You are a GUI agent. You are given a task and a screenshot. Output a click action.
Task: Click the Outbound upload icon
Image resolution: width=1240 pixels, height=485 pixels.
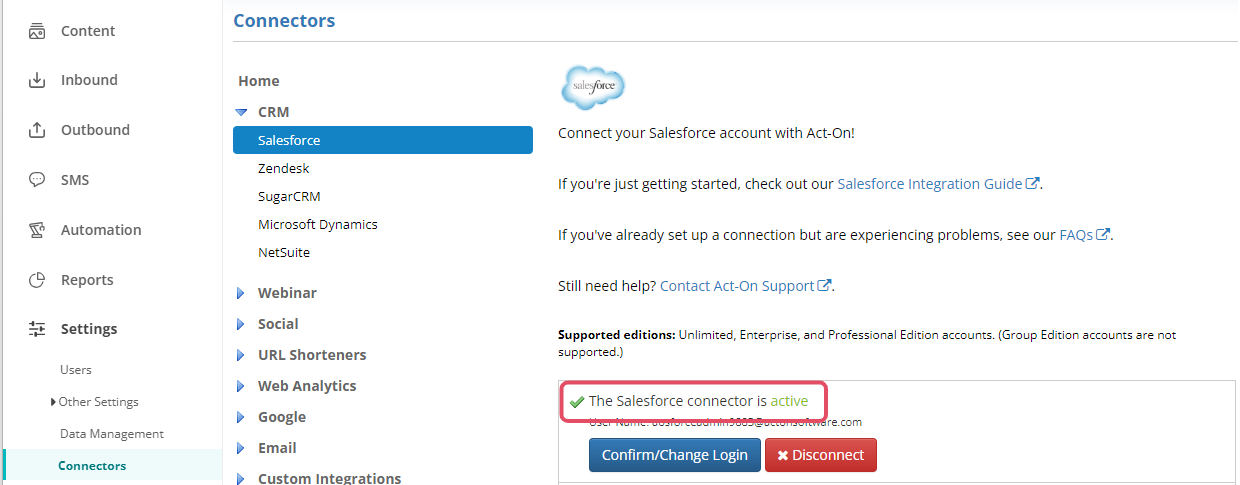coord(37,130)
